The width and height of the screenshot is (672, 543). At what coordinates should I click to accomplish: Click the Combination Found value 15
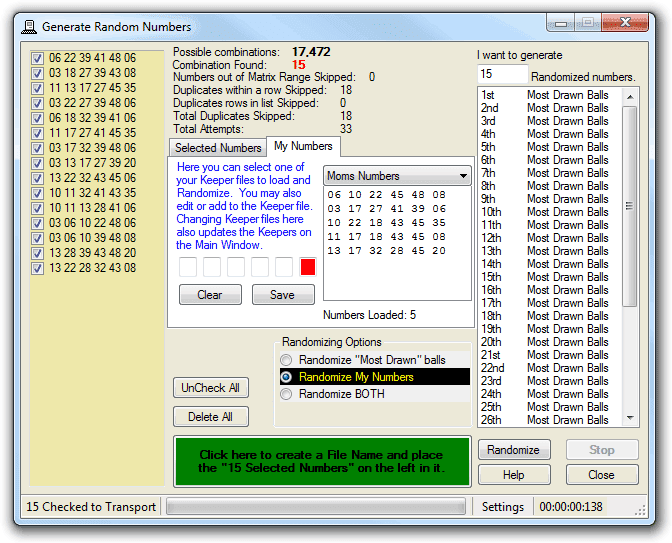click(299, 65)
